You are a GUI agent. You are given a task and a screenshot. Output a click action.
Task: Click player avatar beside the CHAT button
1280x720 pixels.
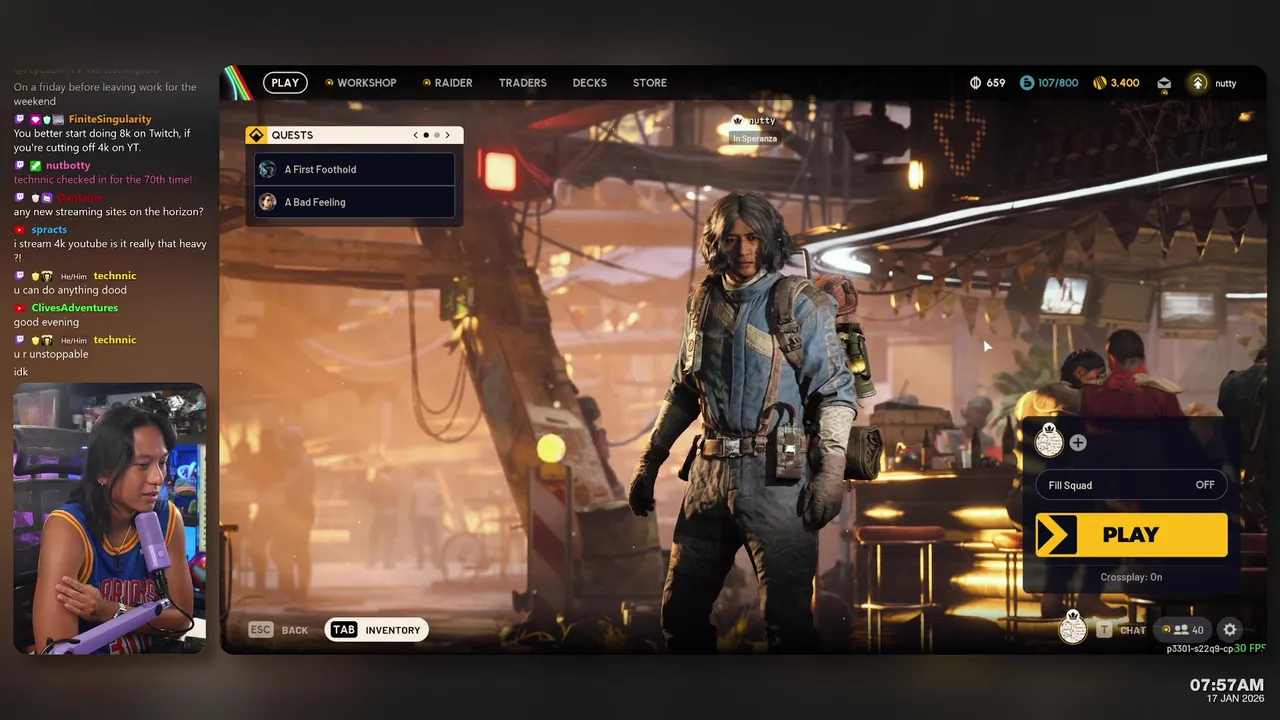point(1073,628)
